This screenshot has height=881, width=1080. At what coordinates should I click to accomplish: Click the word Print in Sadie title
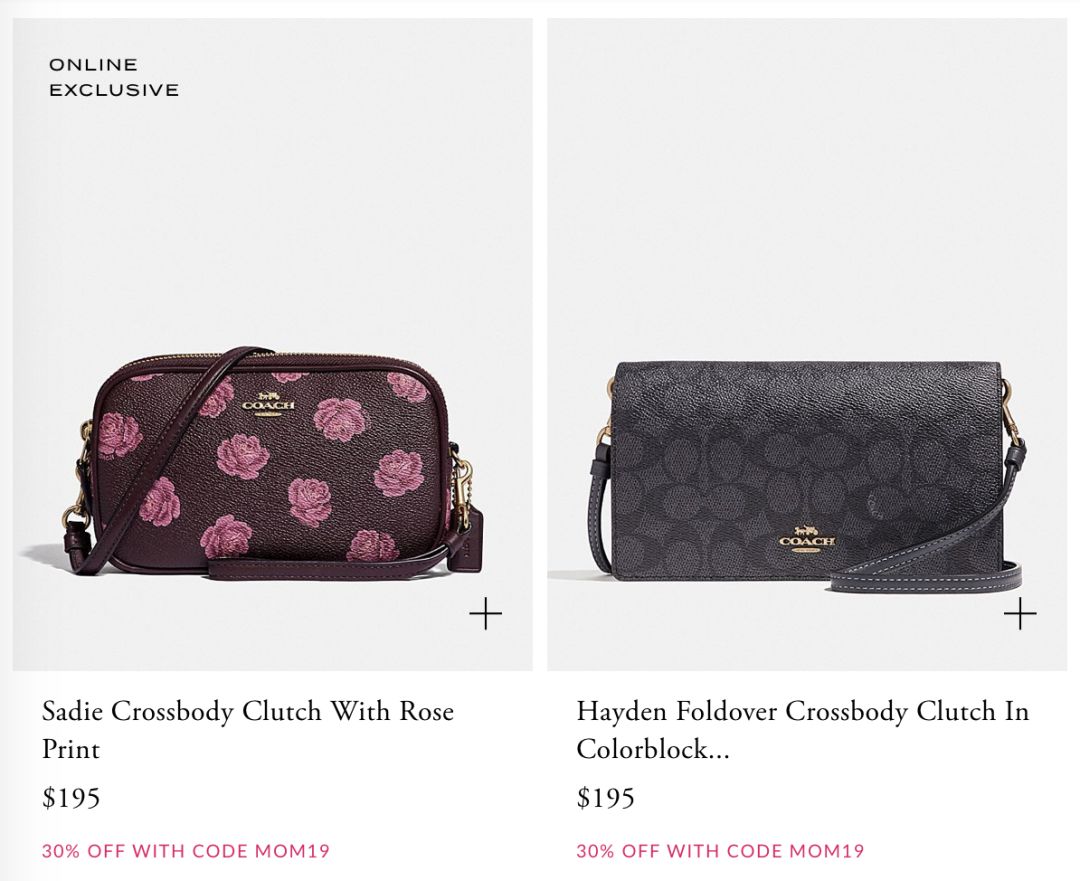click(x=71, y=749)
